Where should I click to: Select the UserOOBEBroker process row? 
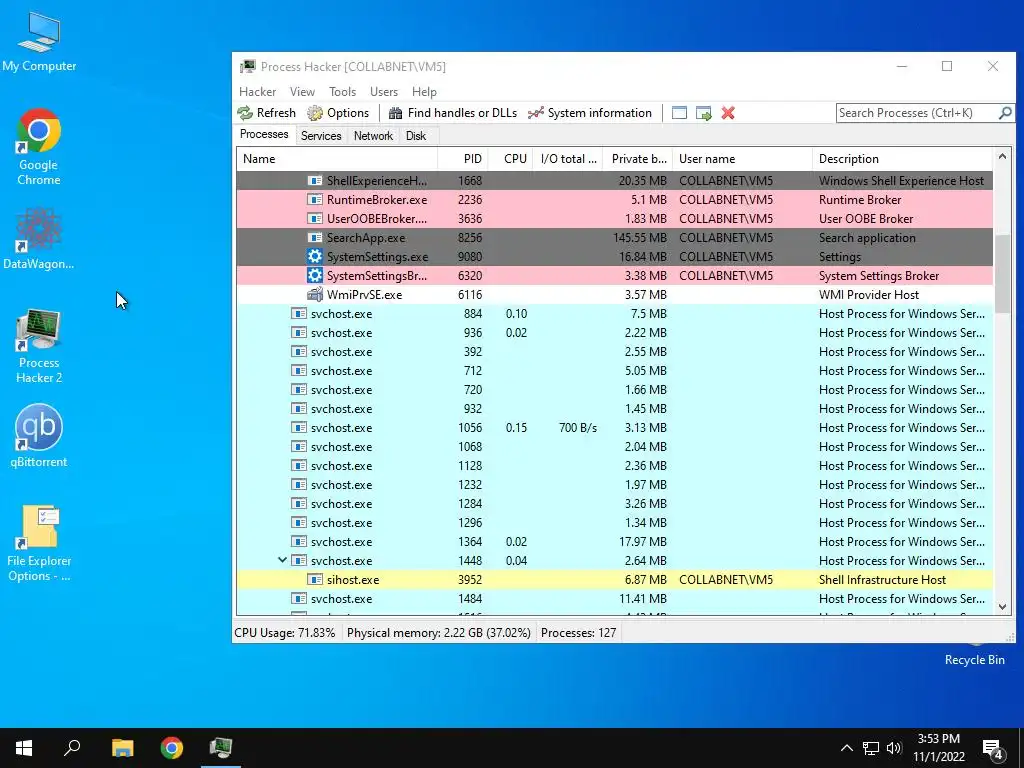pos(615,219)
